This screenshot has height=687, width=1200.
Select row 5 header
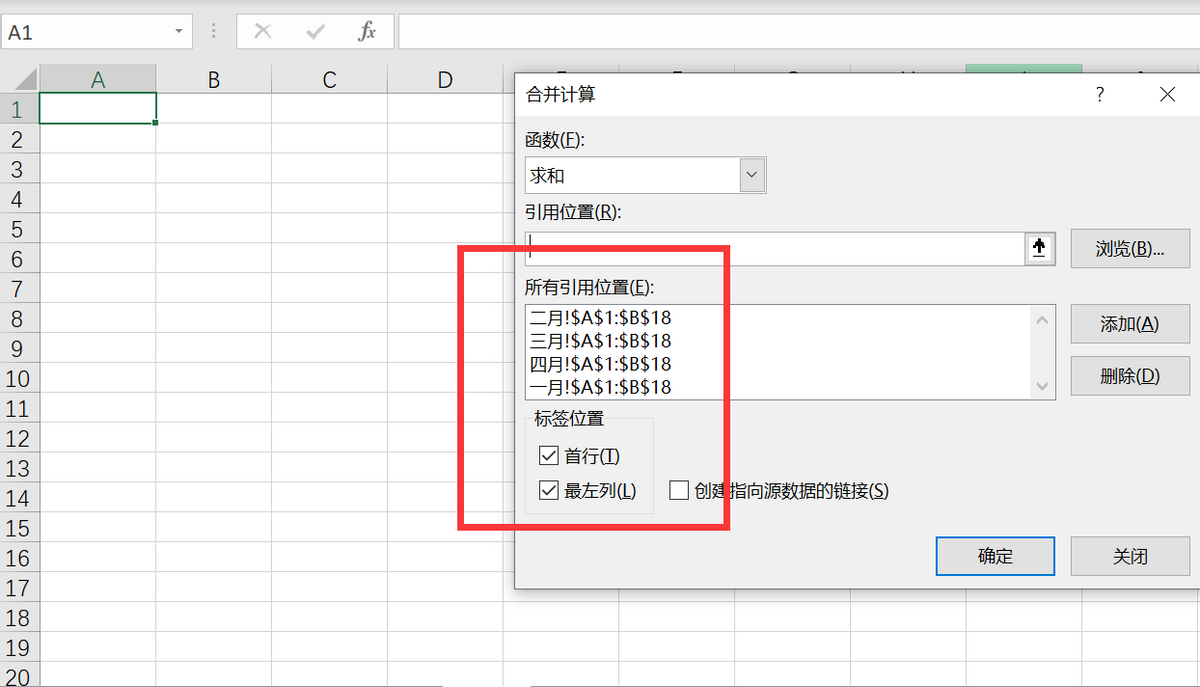pos(19,229)
